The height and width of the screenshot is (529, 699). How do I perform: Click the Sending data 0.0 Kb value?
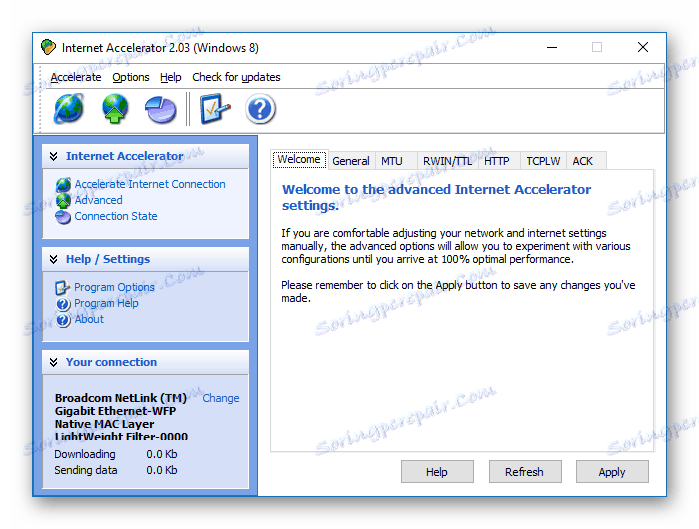point(162,470)
